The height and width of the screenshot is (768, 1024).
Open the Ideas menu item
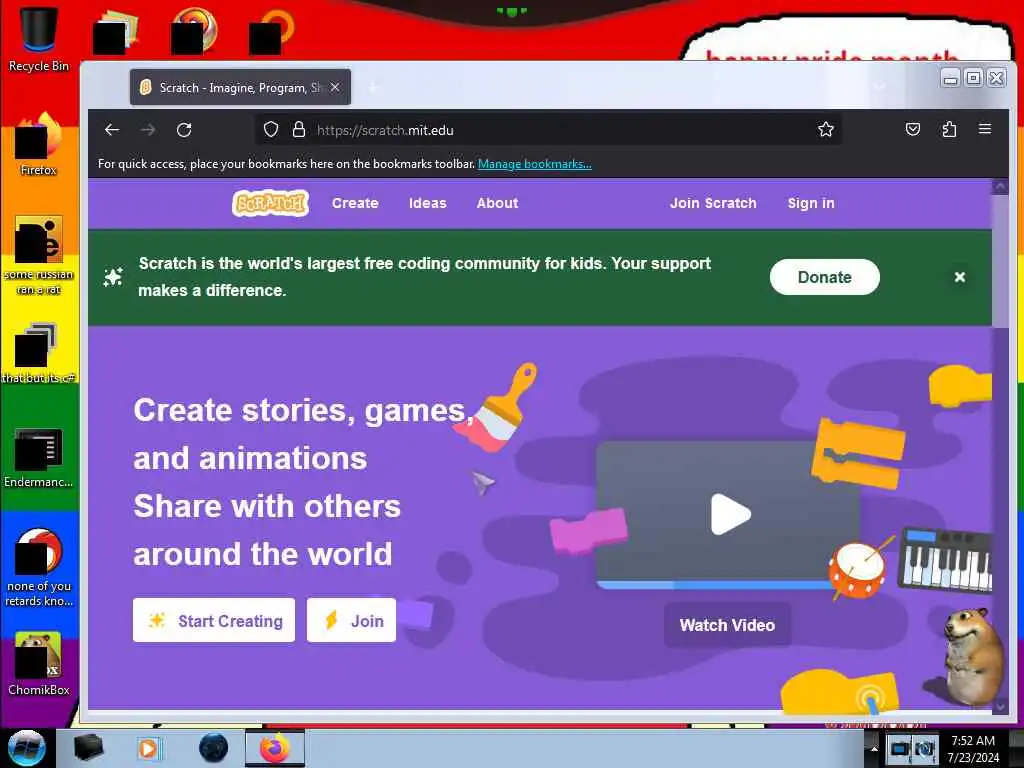(x=428, y=203)
